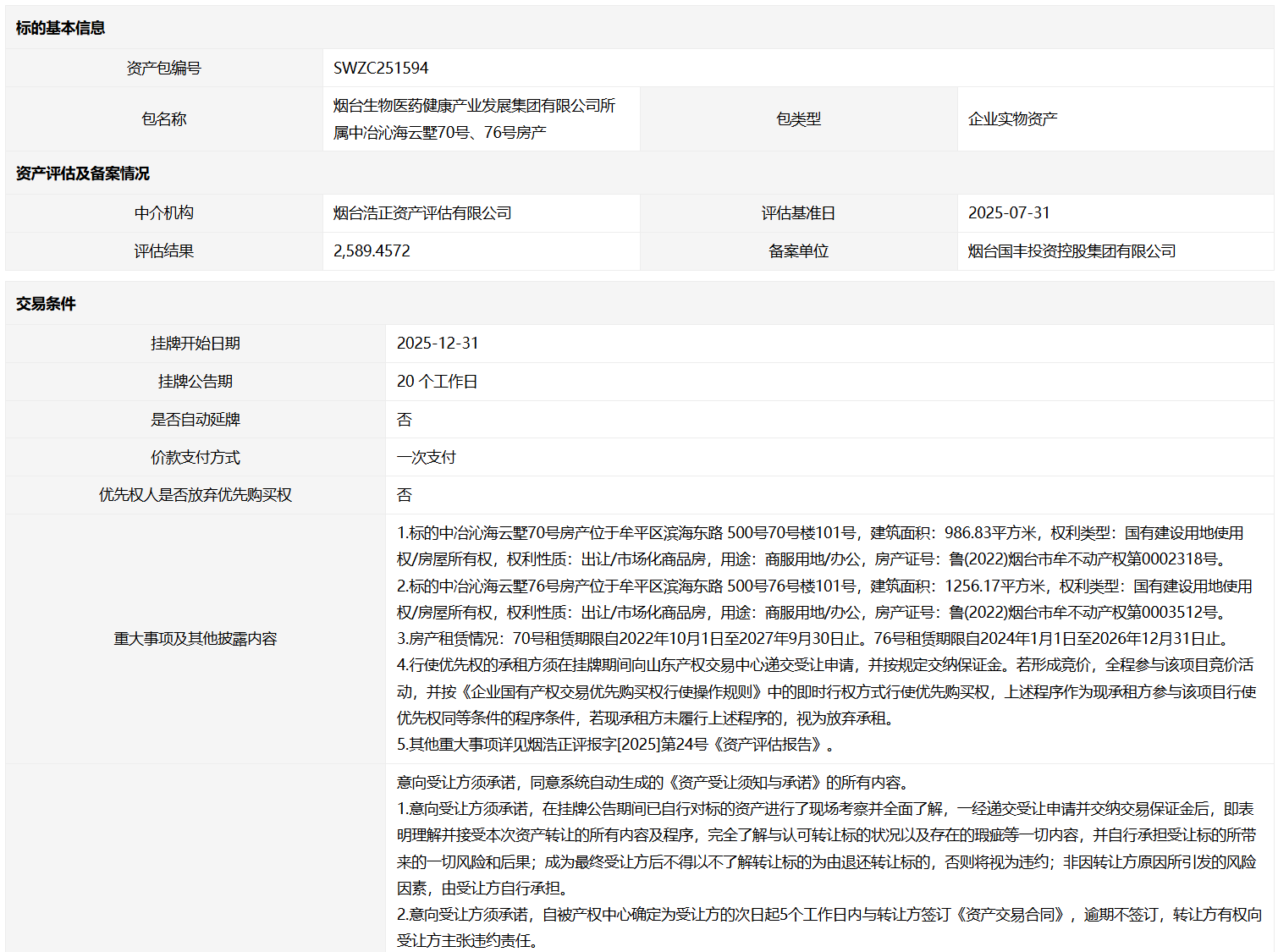Select the 企业实物资产 package type value

(x=1012, y=119)
